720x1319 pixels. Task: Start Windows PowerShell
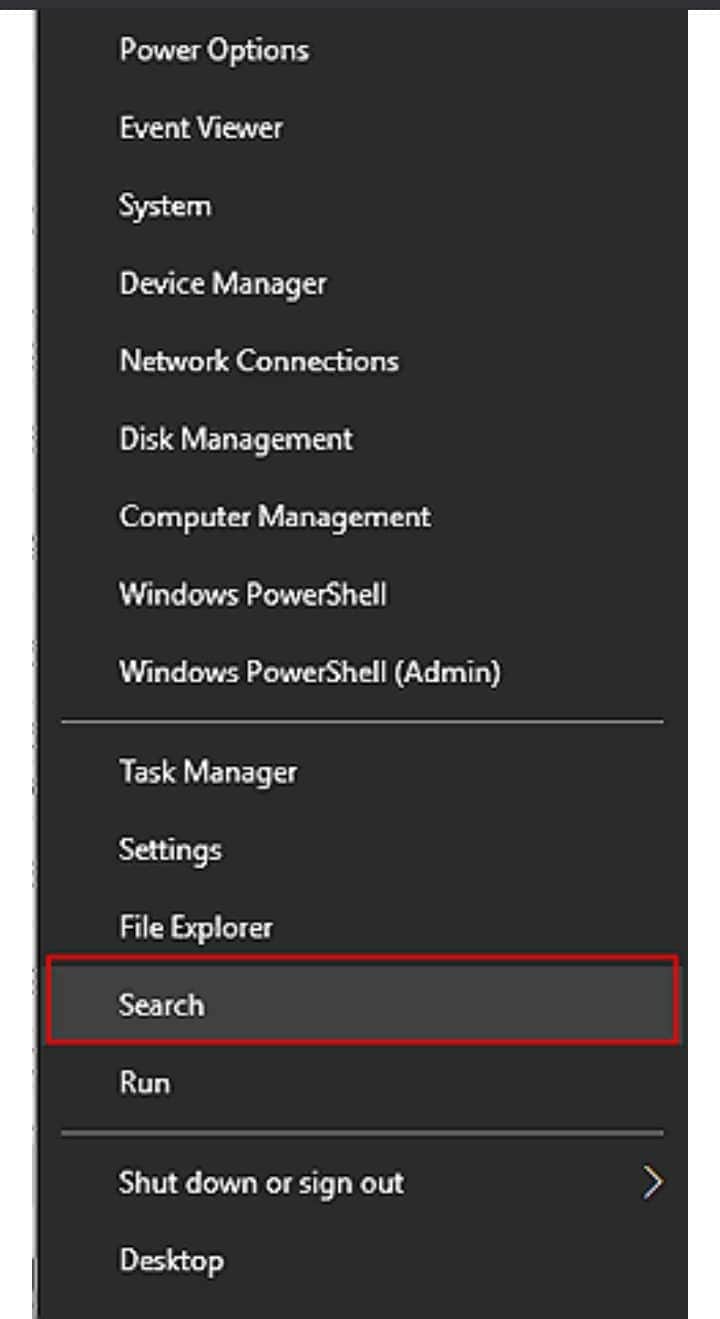tap(253, 594)
